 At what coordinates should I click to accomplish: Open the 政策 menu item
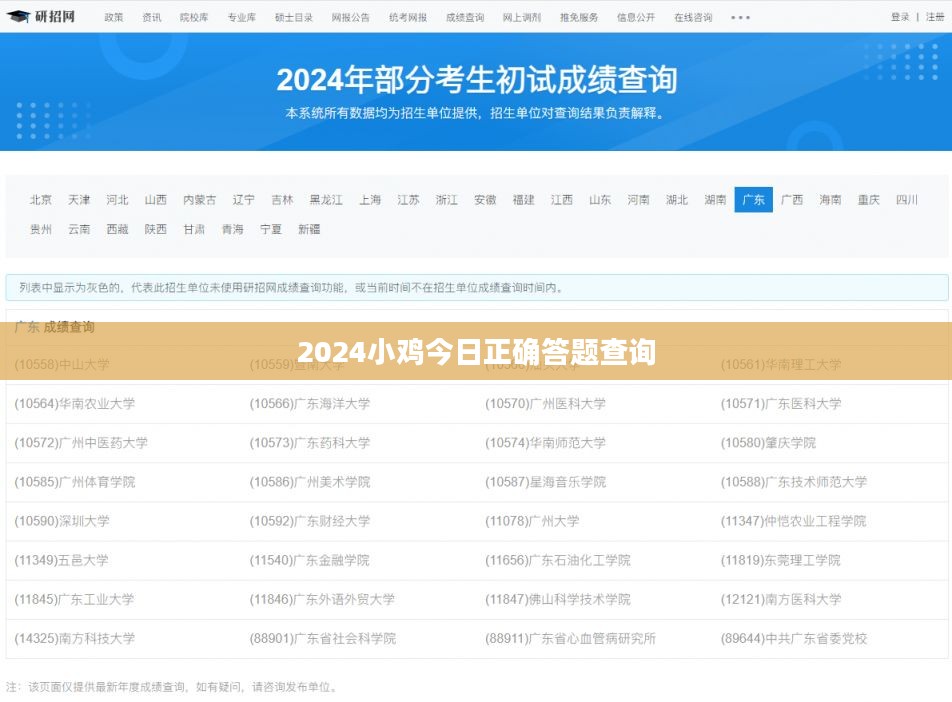tap(114, 18)
